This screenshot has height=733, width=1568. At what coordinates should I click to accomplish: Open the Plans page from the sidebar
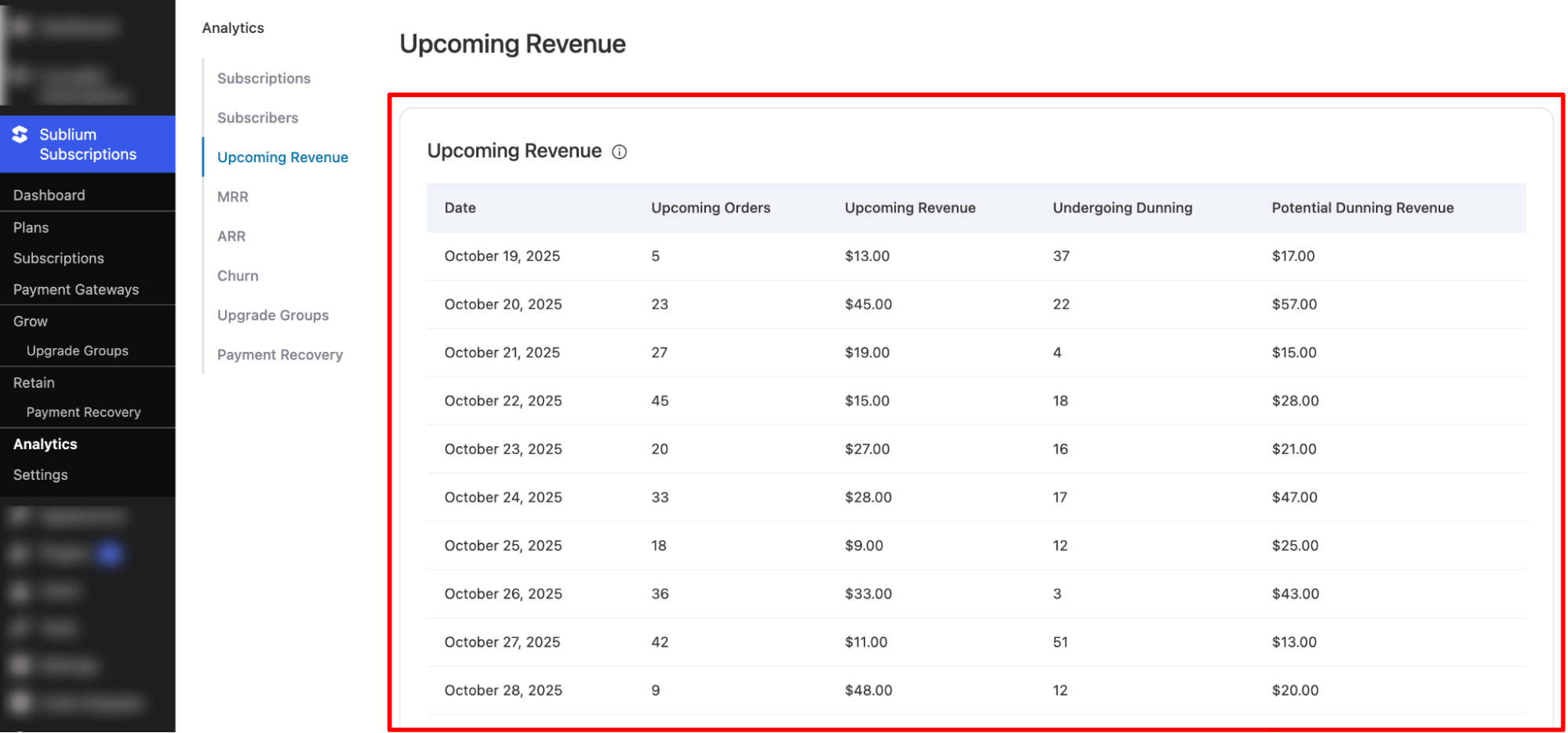coord(31,227)
